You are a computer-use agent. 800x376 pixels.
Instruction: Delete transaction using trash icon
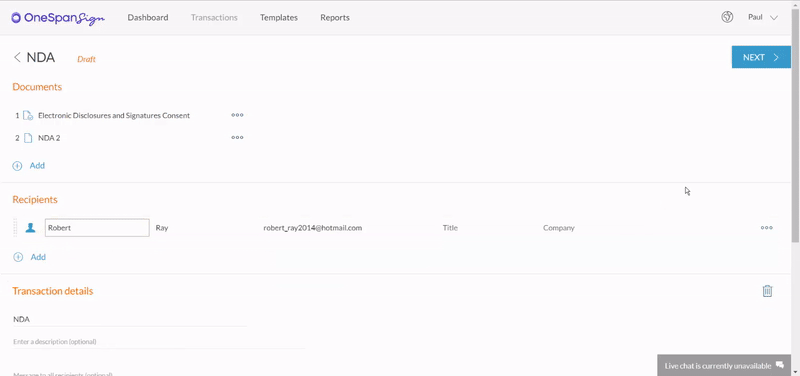coord(767,291)
